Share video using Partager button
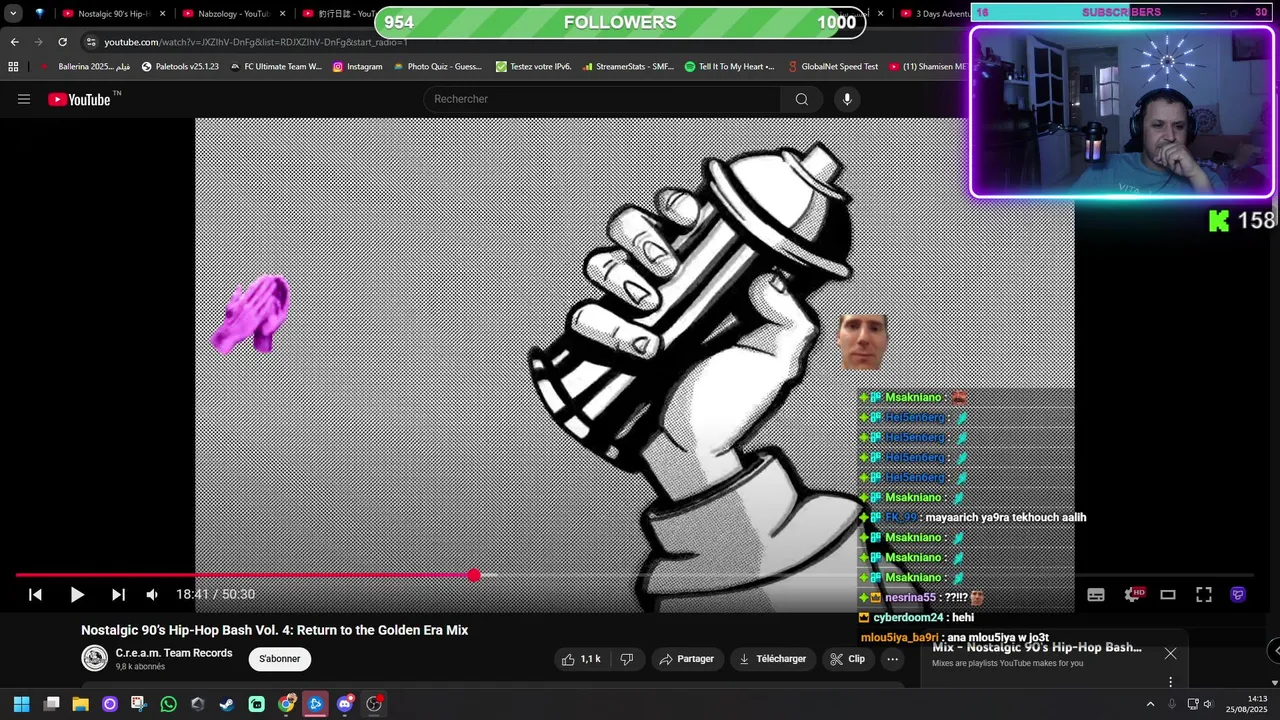This screenshot has width=1280, height=720. 687,659
